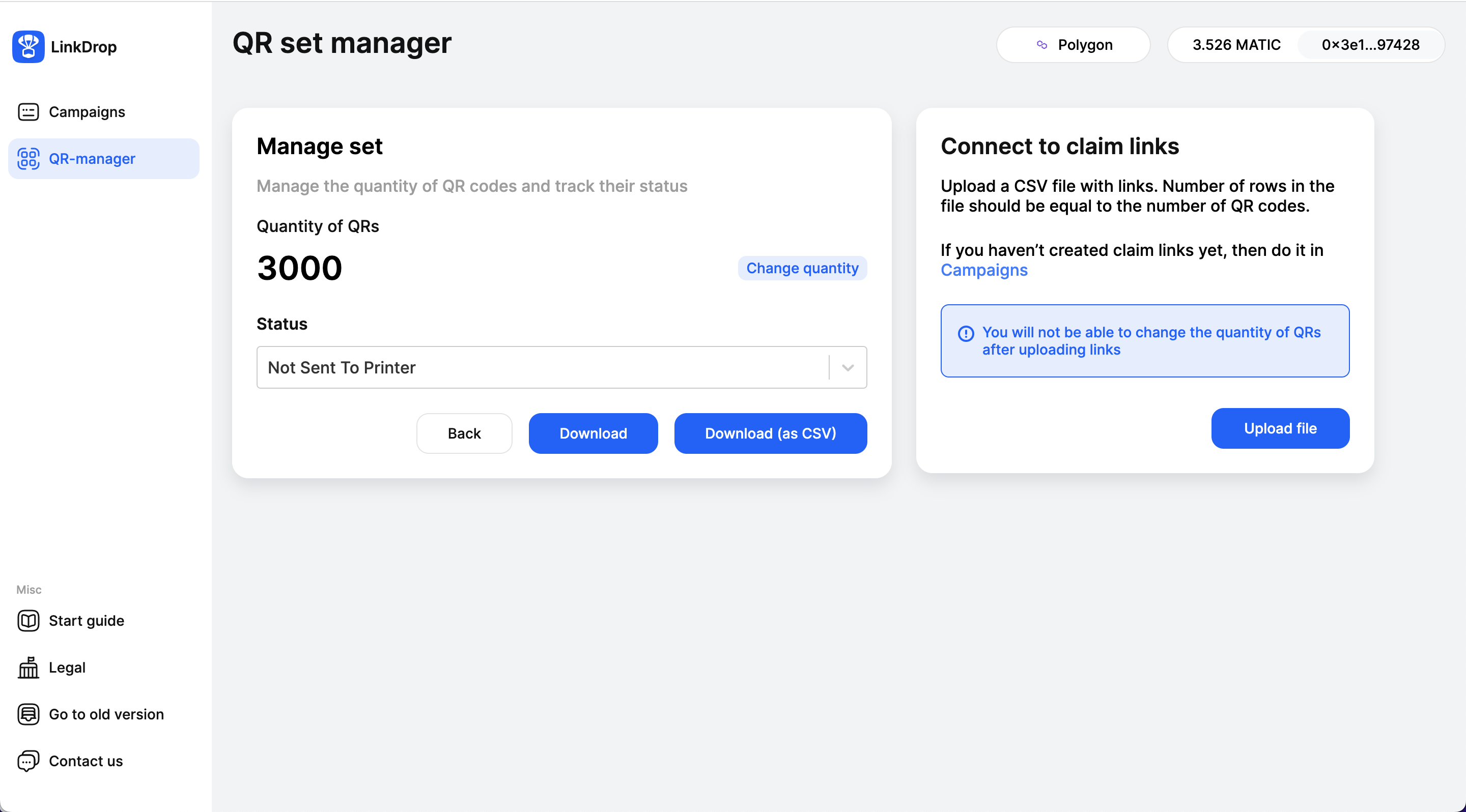Image resolution: width=1466 pixels, height=812 pixels.
Task: Click the Contact us chat icon
Action: pos(29,761)
